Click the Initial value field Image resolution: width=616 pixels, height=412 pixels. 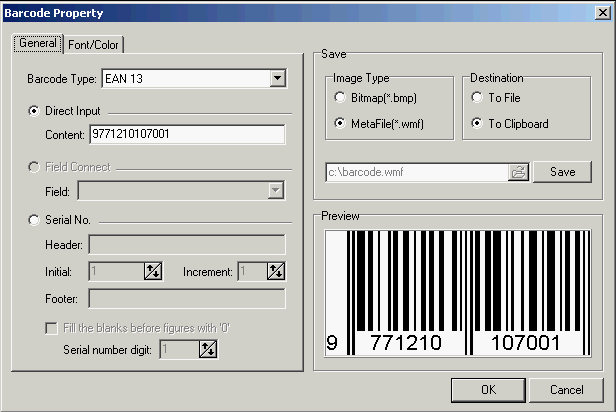tap(116, 271)
